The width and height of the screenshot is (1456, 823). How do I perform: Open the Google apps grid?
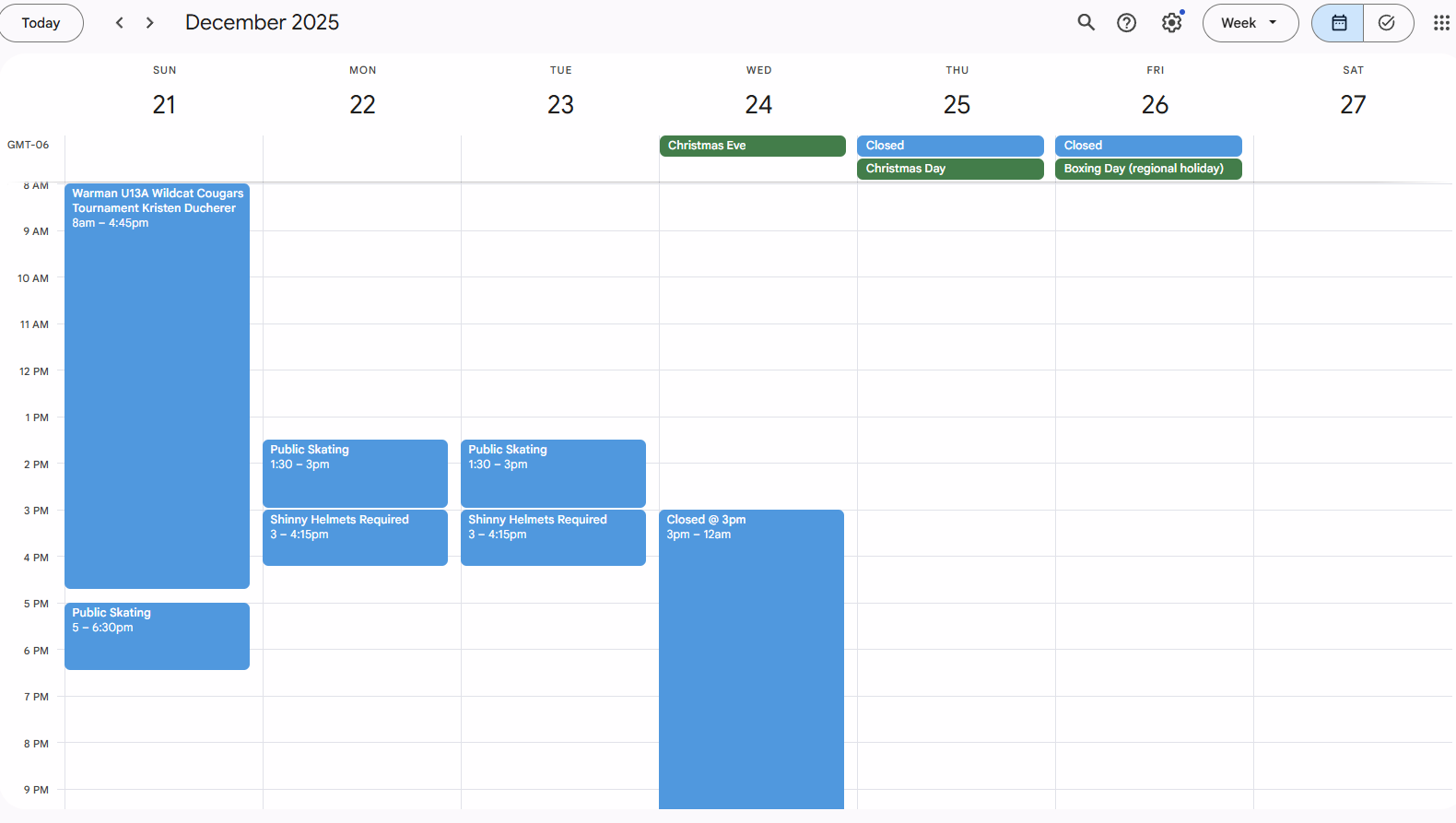pos(1440,23)
